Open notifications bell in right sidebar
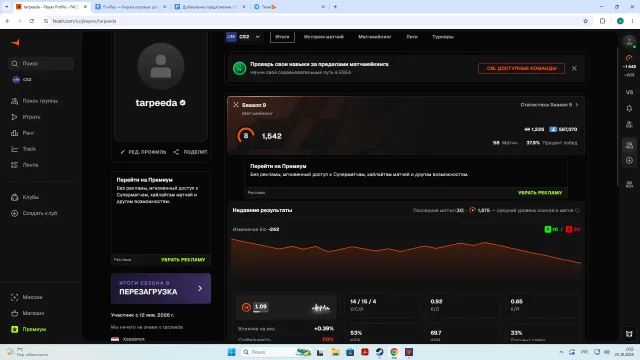The image size is (640, 360). (x=629, y=109)
